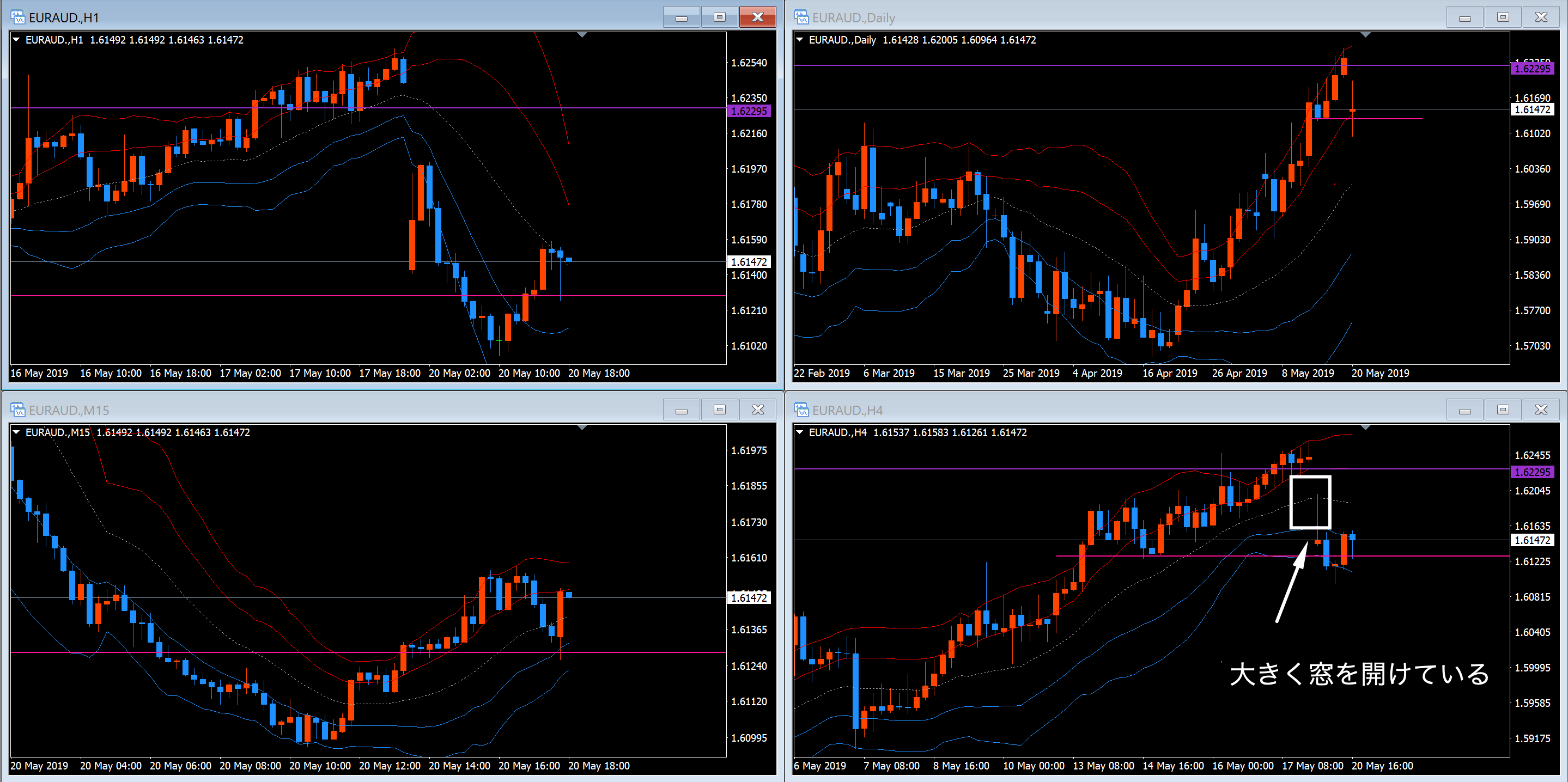Maximize the EURAUD.,H4 chart window
This screenshot has height=782, width=1568.
point(1503,410)
